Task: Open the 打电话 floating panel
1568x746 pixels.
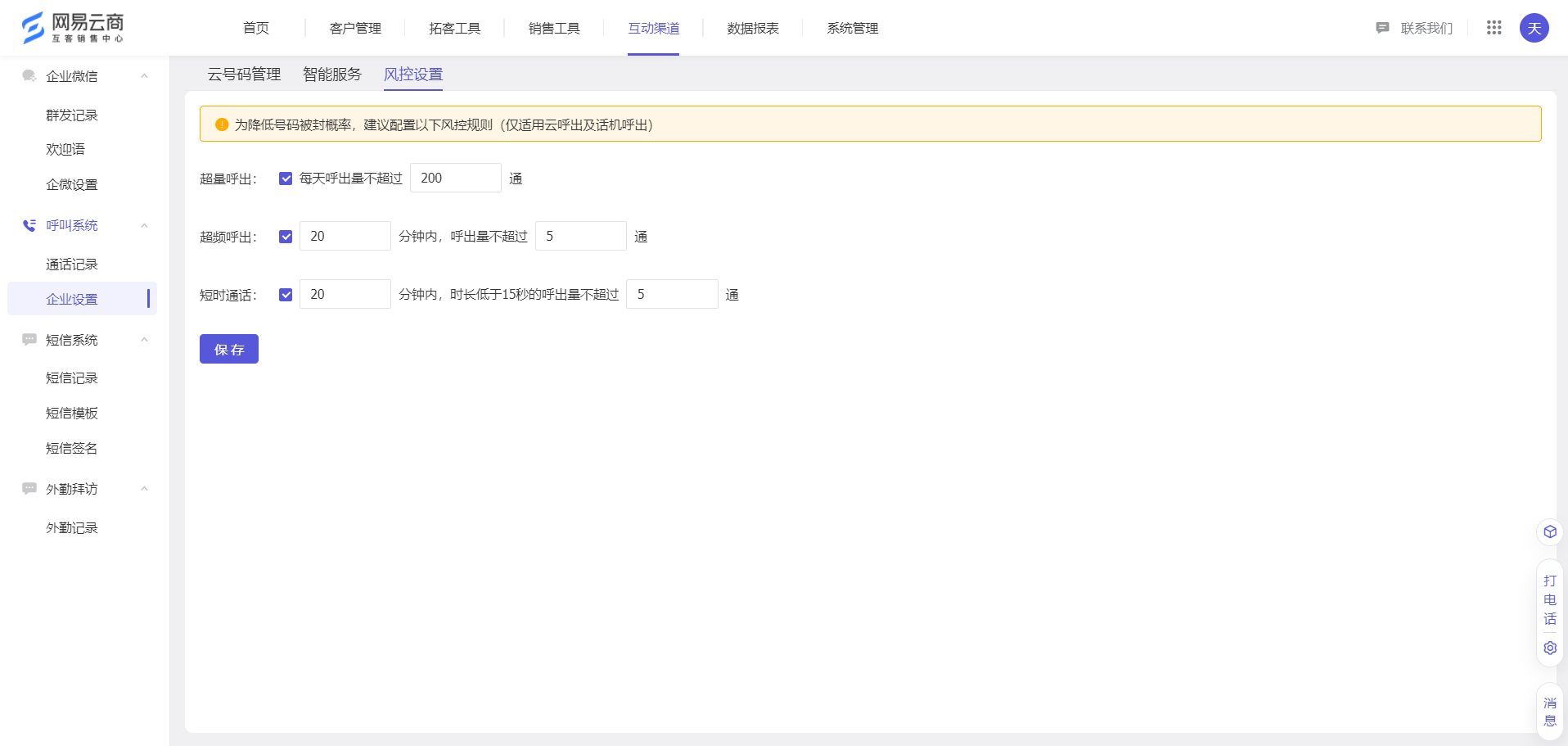Action: [1549, 599]
